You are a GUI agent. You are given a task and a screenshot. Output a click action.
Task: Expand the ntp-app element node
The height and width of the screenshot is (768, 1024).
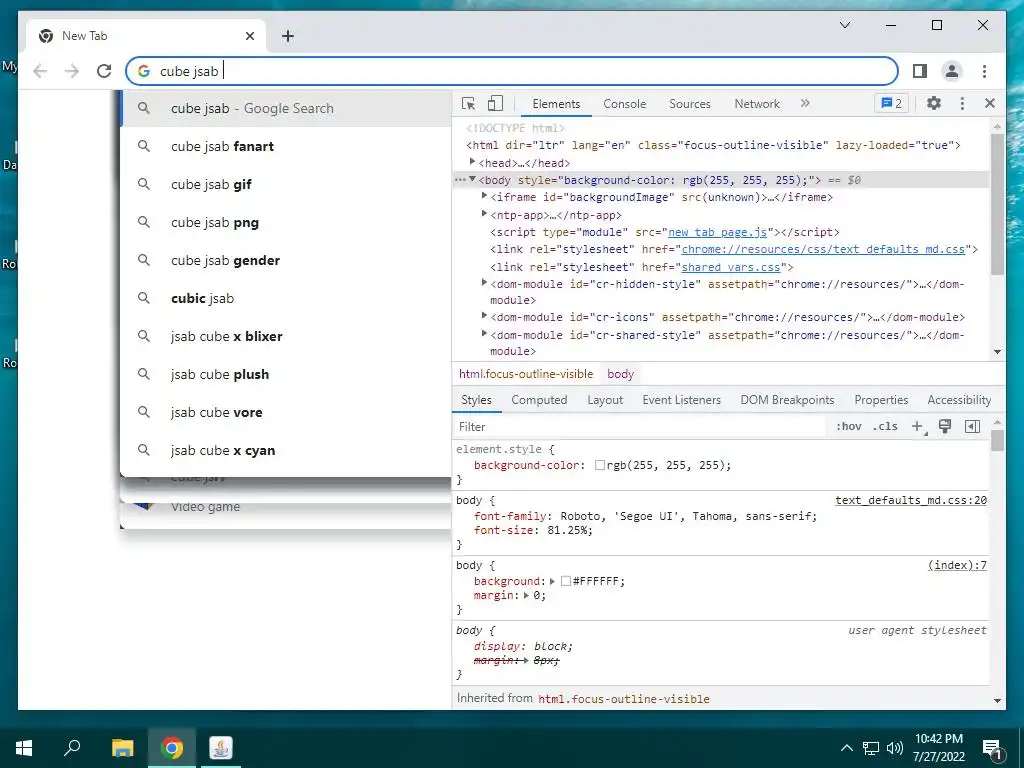[484, 214]
